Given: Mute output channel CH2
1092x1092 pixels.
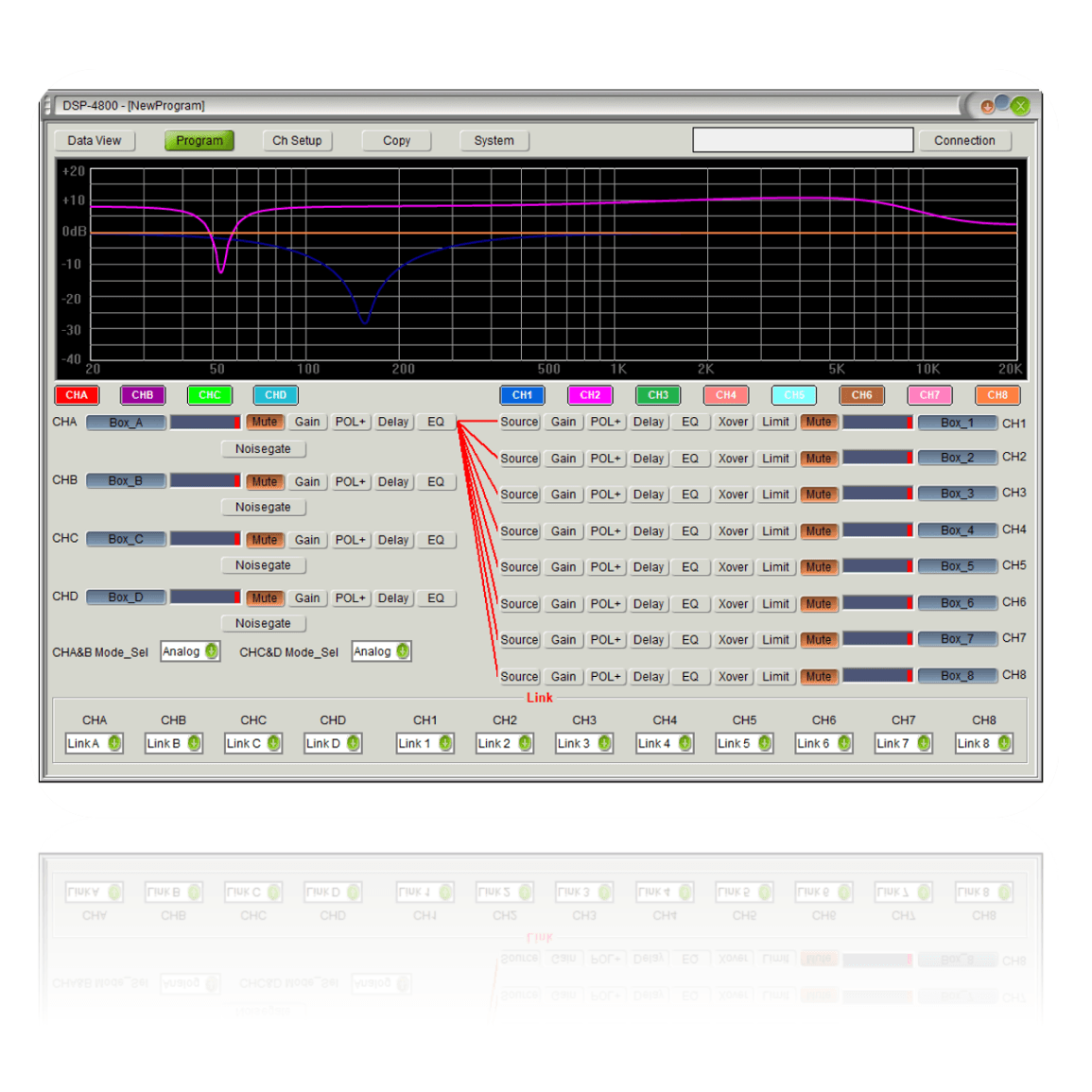Looking at the screenshot, I should pyautogui.click(x=819, y=459).
